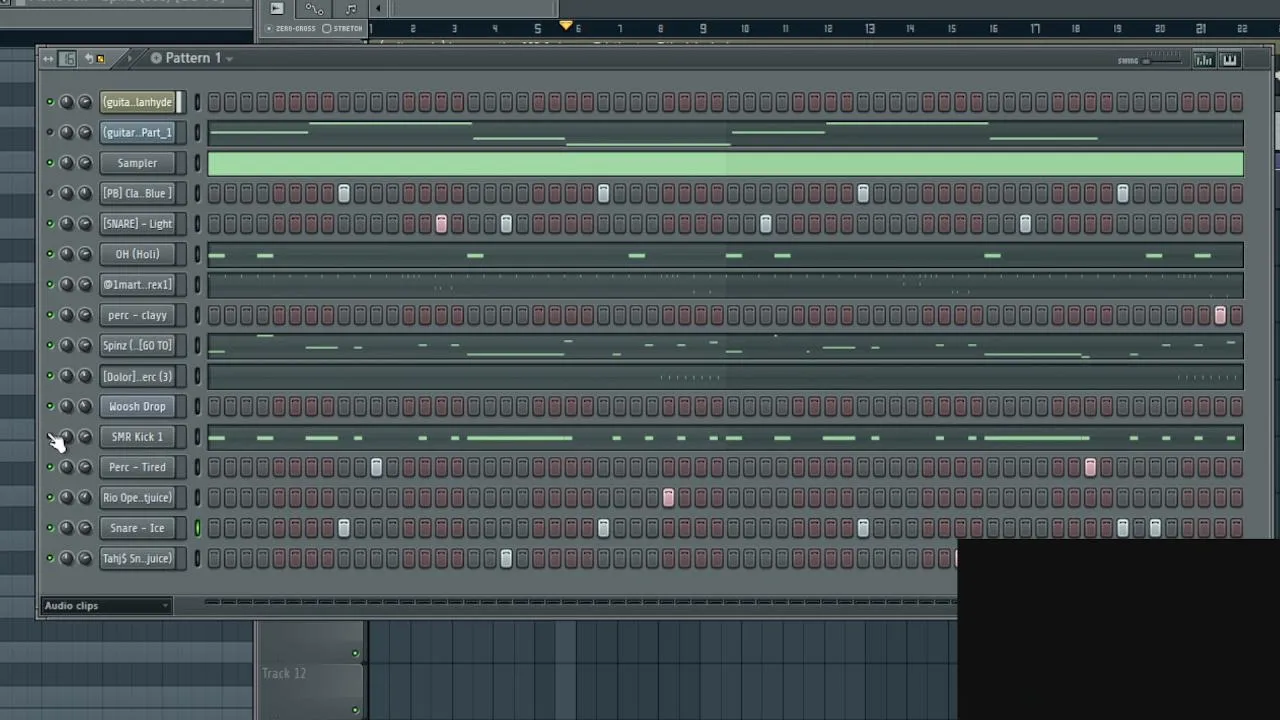Adjust the volume knob of Tahj$ Sn..juice)
The height and width of the screenshot is (720, 1280).
85,559
